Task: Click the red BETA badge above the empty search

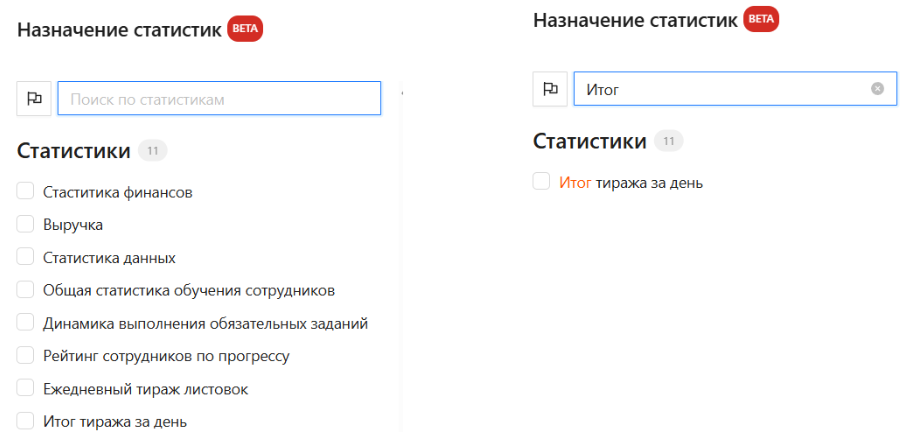Action: tap(245, 28)
